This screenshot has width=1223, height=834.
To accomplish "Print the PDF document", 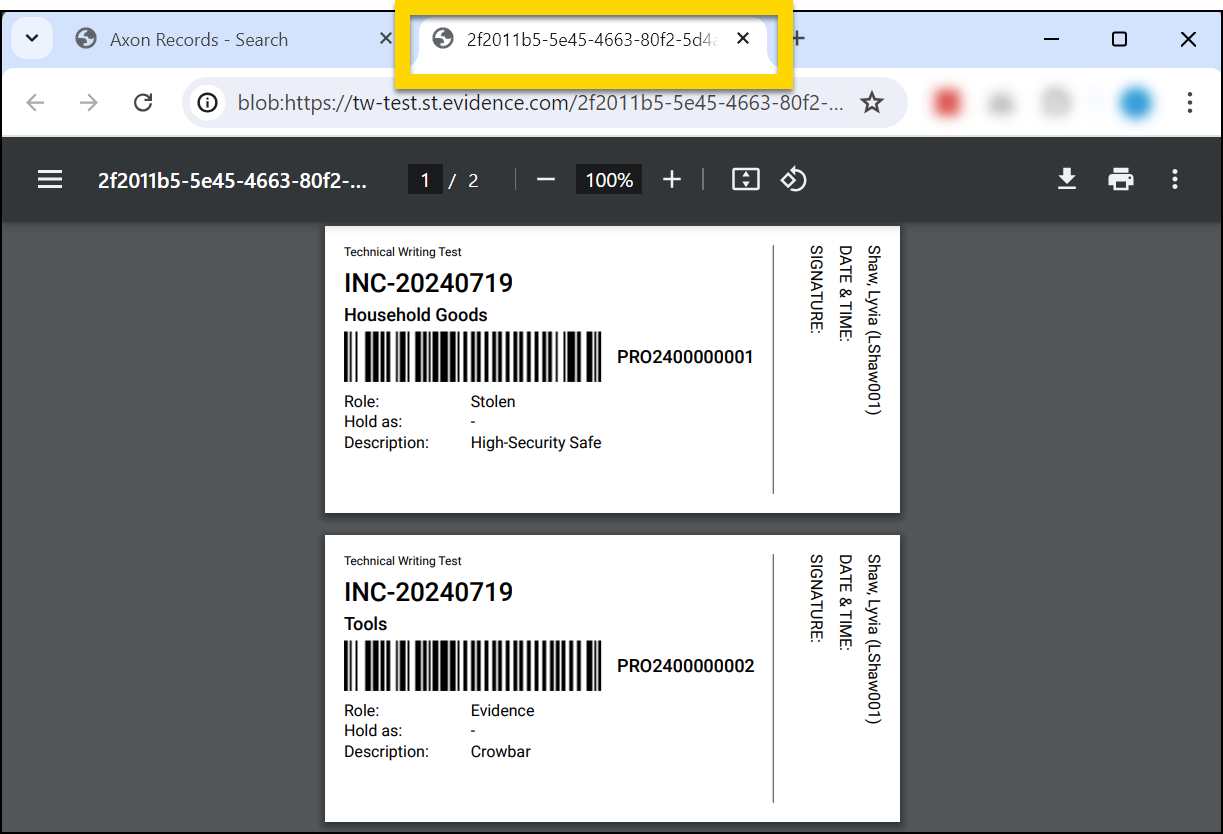I will point(1120,179).
